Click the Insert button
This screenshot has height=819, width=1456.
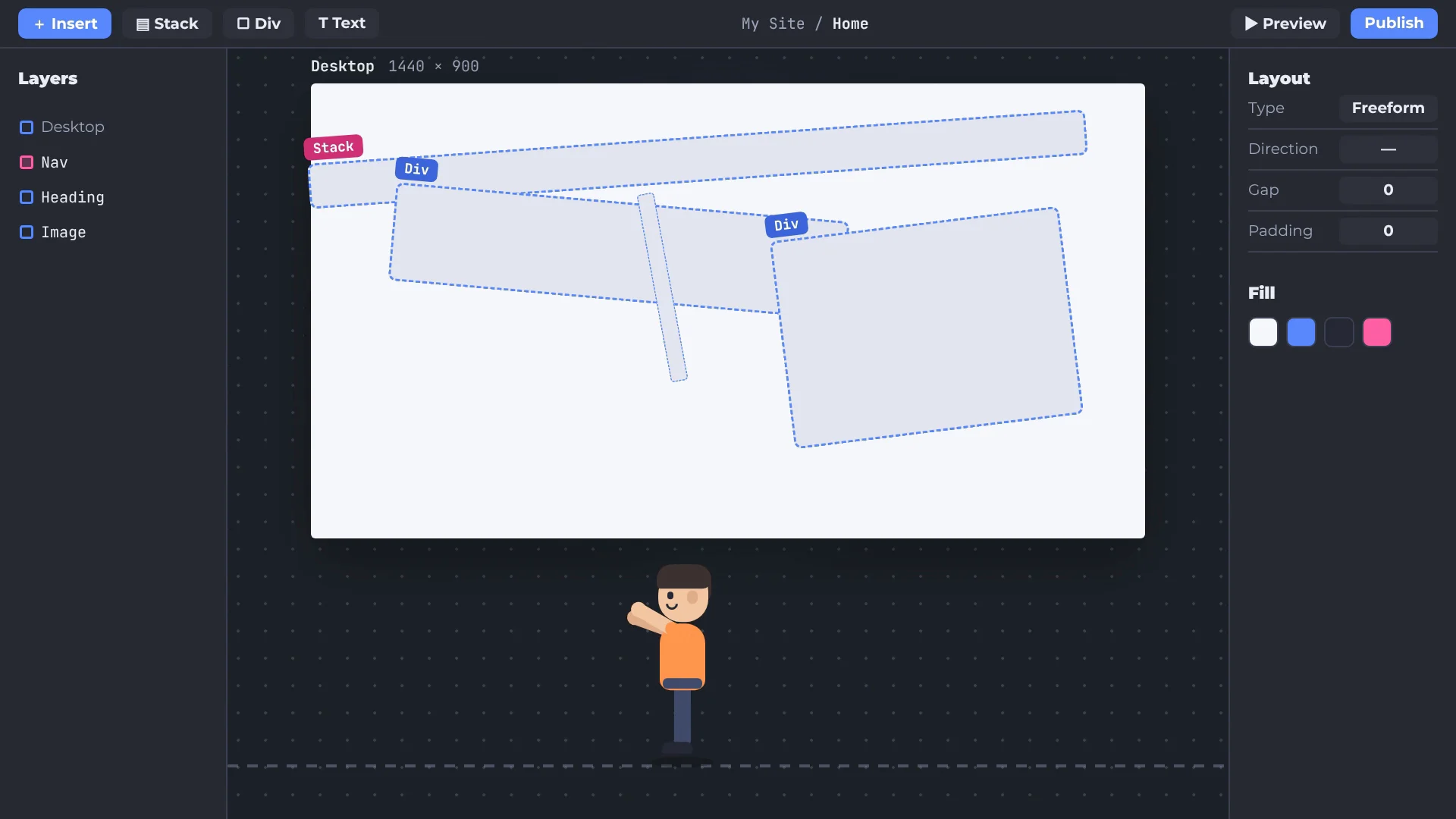pyautogui.click(x=64, y=24)
